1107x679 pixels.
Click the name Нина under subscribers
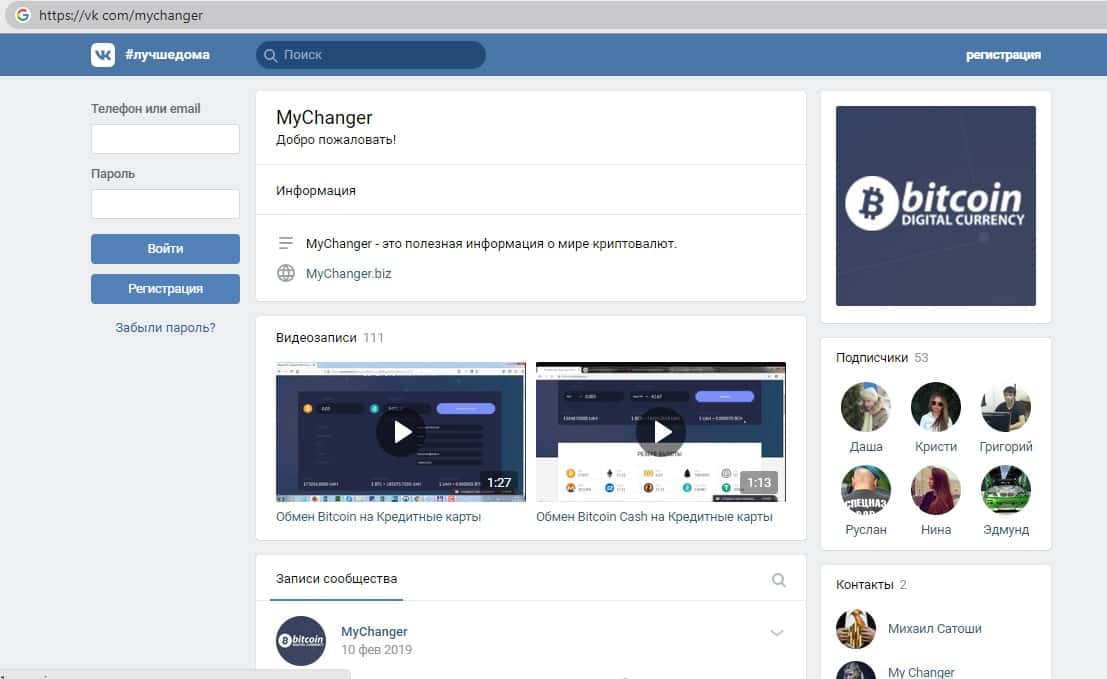[x=935, y=529]
